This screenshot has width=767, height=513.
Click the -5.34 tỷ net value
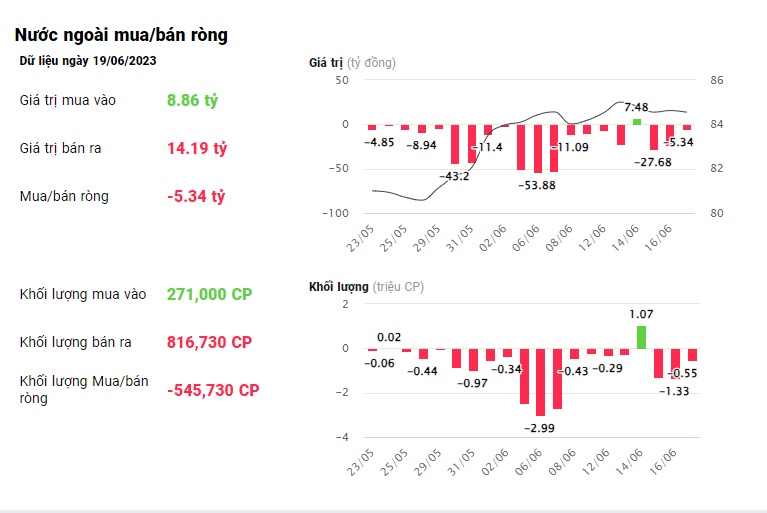pos(196,196)
